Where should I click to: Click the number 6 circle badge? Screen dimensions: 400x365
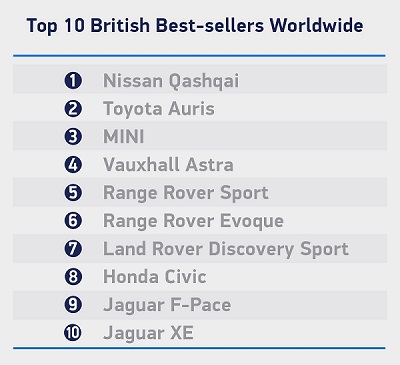tap(73, 221)
